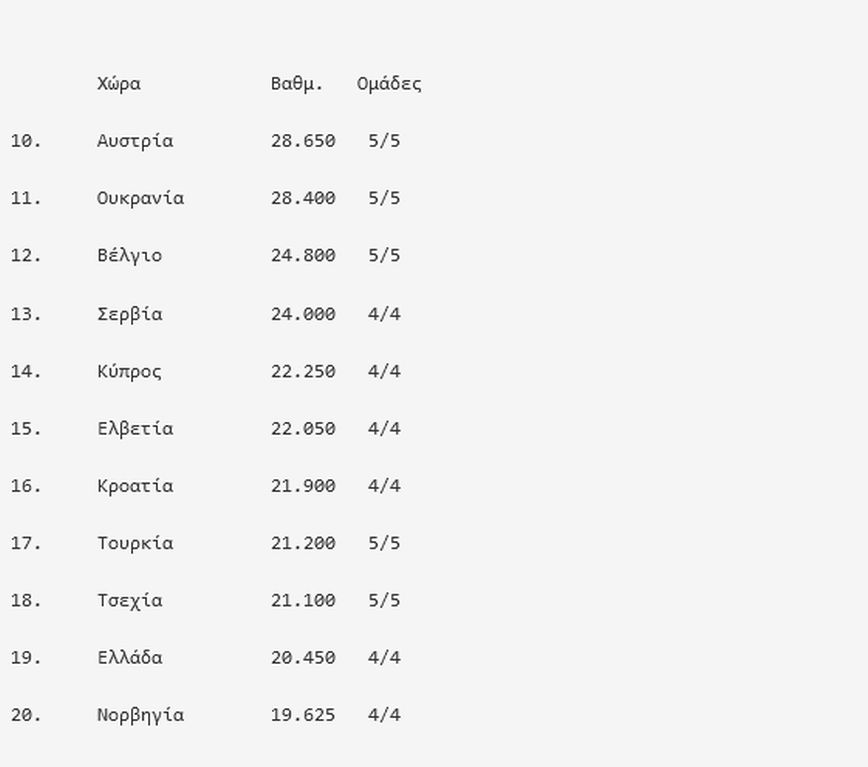Select rank number 15.
Viewport: 868px width, 767px height.
26,429
